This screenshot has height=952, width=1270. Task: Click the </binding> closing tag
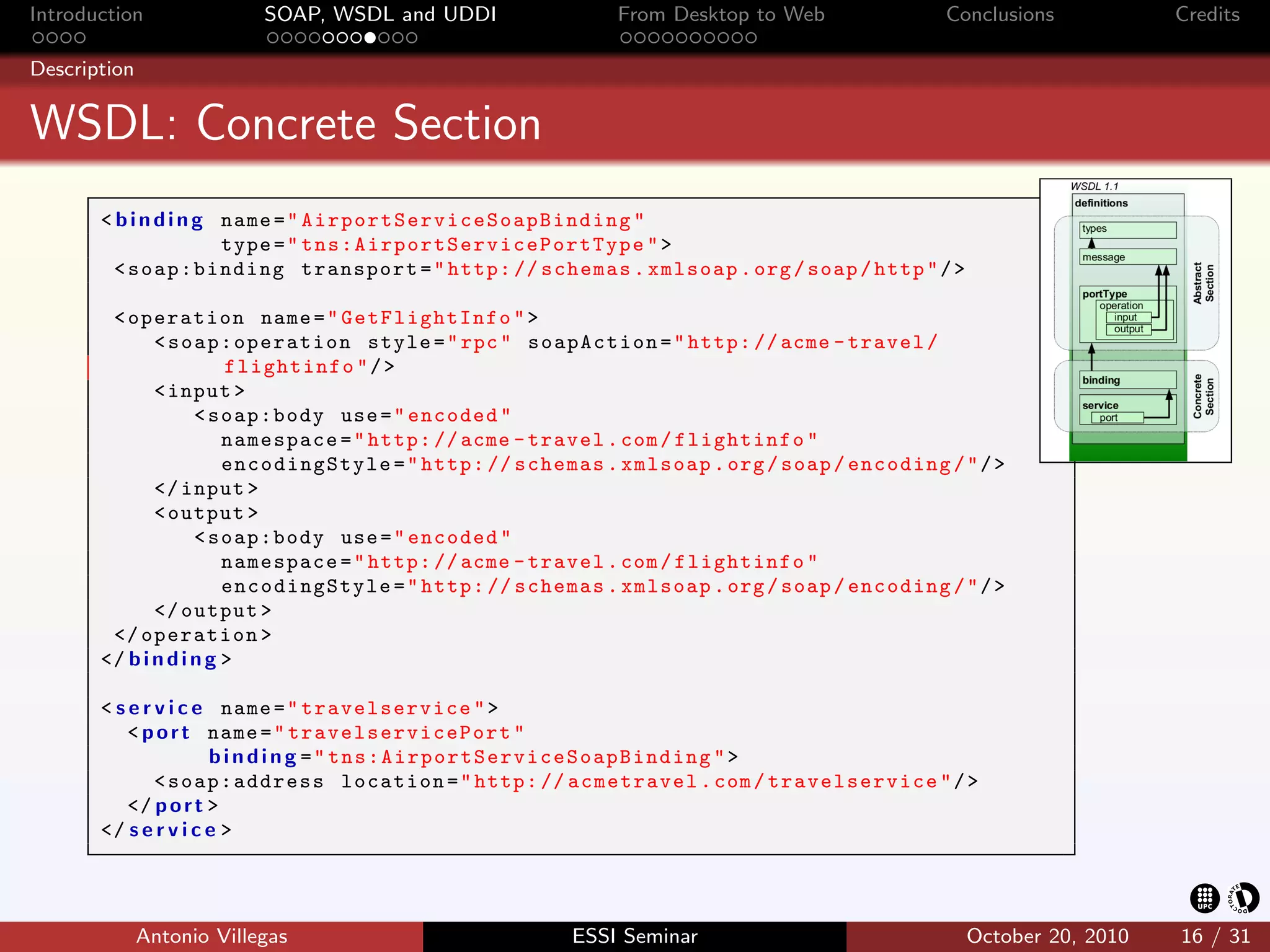[167, 659]
